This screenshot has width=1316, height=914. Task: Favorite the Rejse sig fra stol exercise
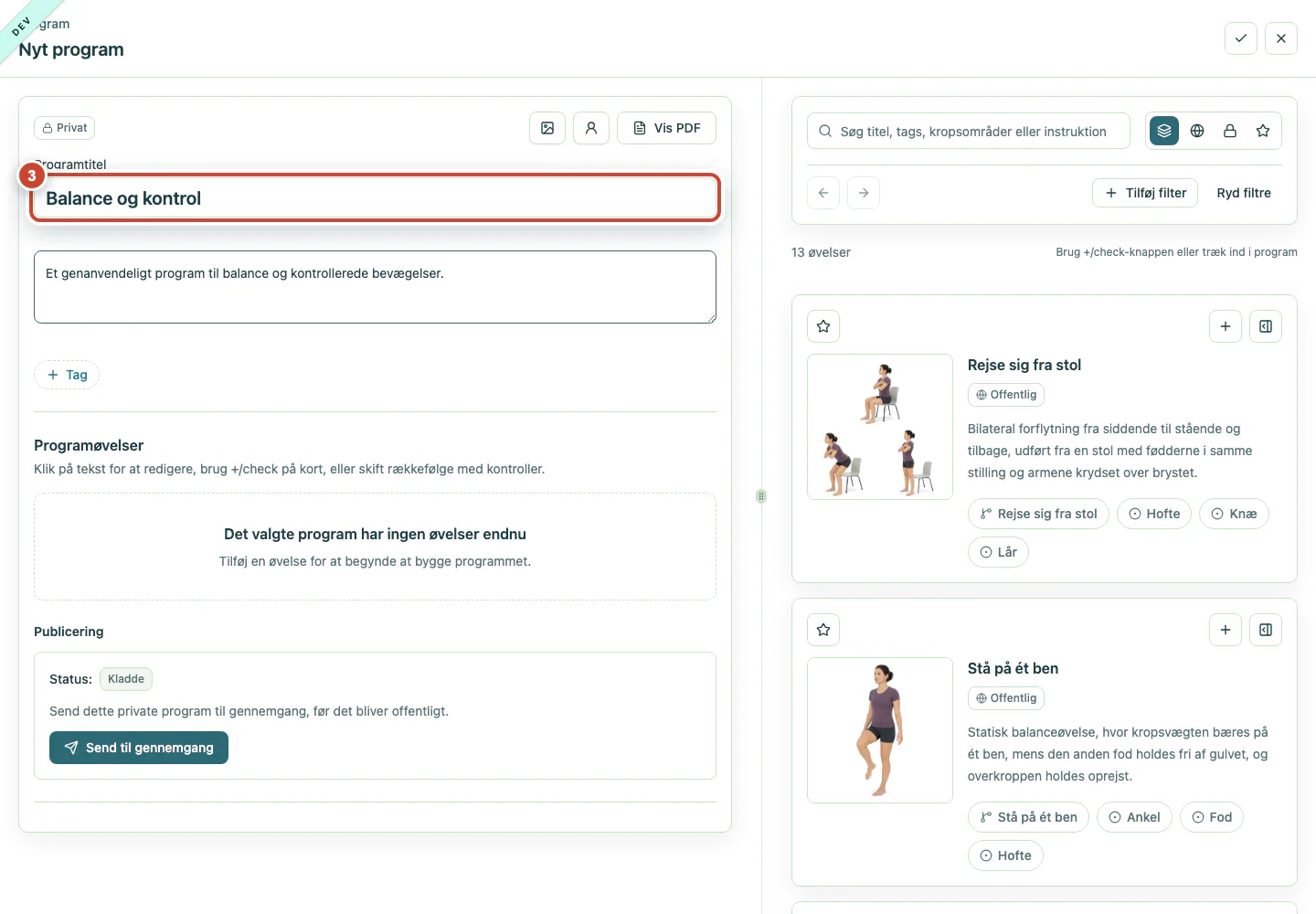pyautogui.click(x=823, y=326)
